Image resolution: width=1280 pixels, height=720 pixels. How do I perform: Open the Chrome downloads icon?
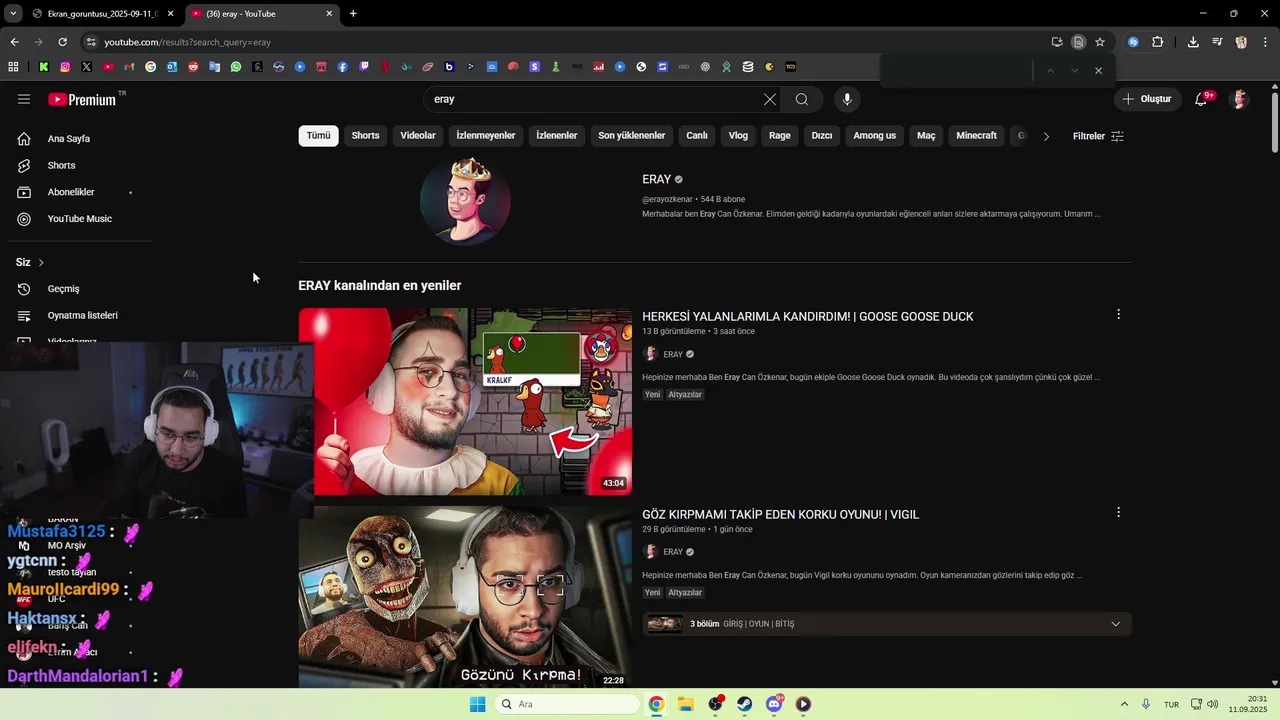click(1193, 42)
